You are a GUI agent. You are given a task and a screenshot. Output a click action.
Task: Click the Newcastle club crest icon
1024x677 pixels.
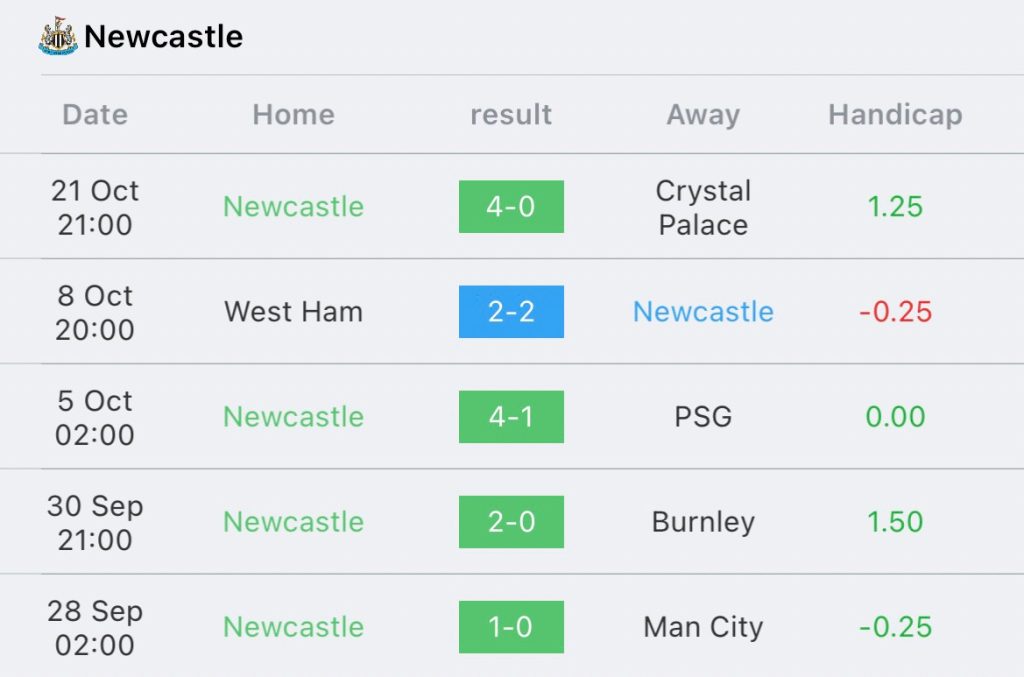[57, 36]
